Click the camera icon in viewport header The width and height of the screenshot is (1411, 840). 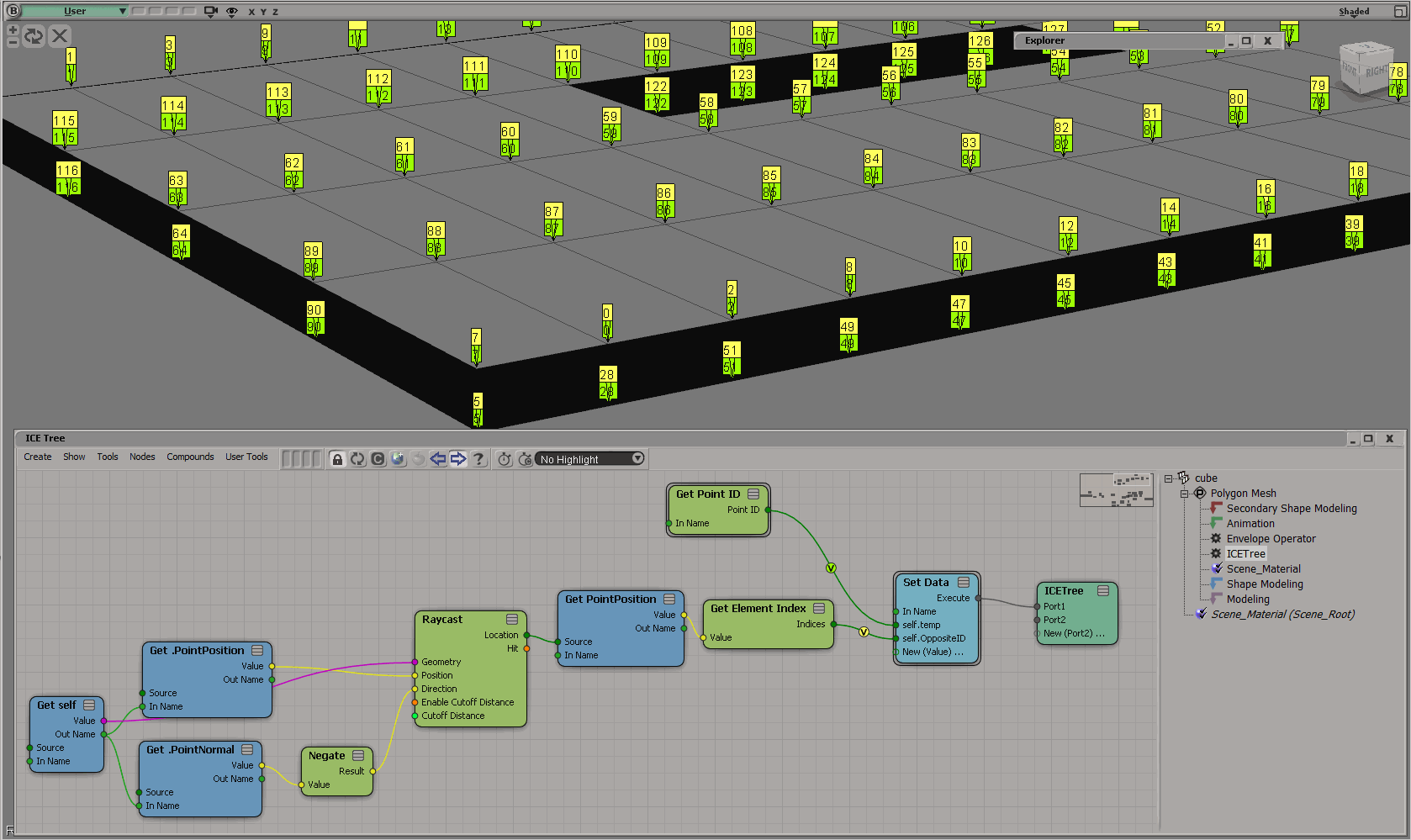click(x=211, y=12)
